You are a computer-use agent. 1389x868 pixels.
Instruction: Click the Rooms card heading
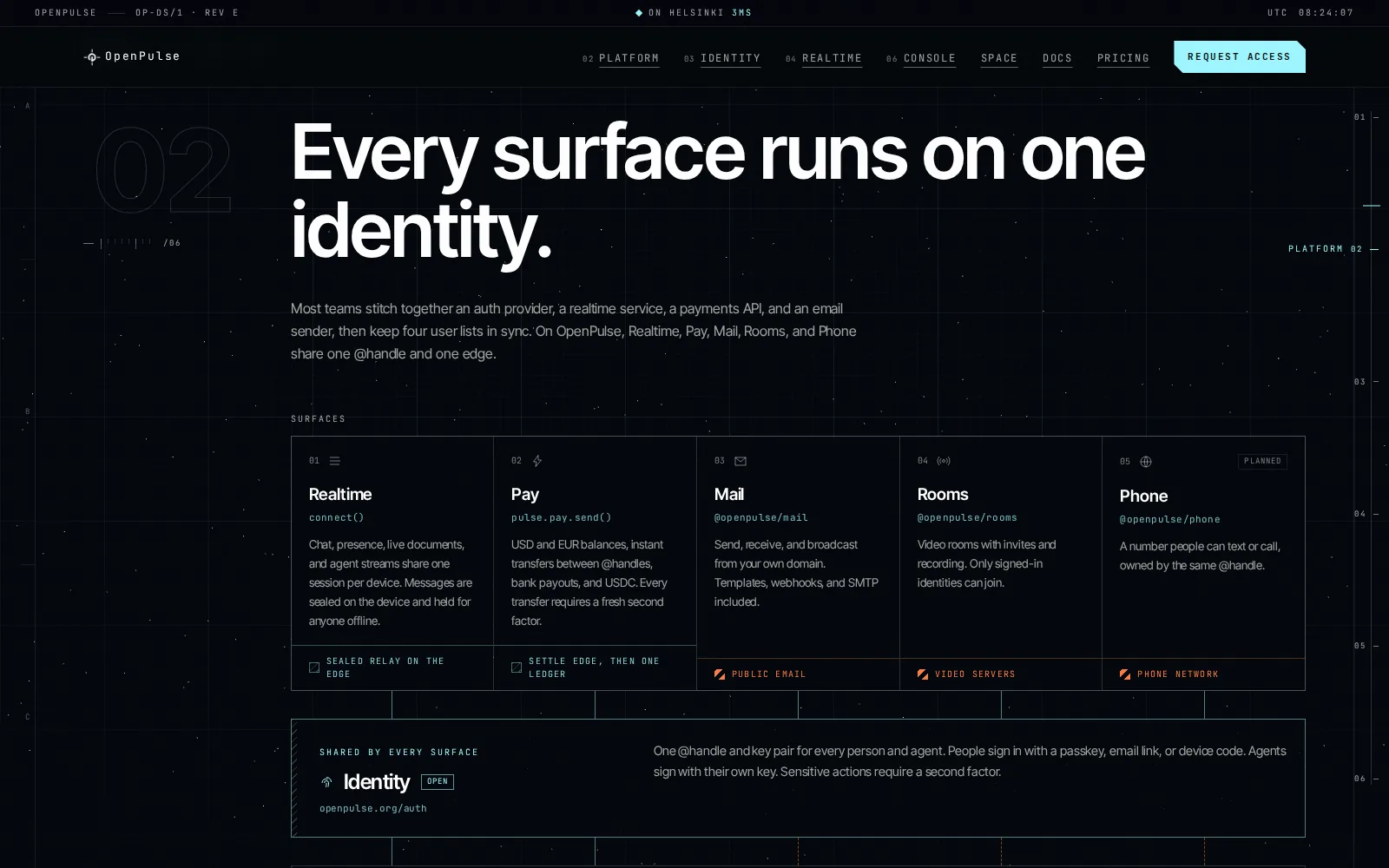[x=943, y=494]
